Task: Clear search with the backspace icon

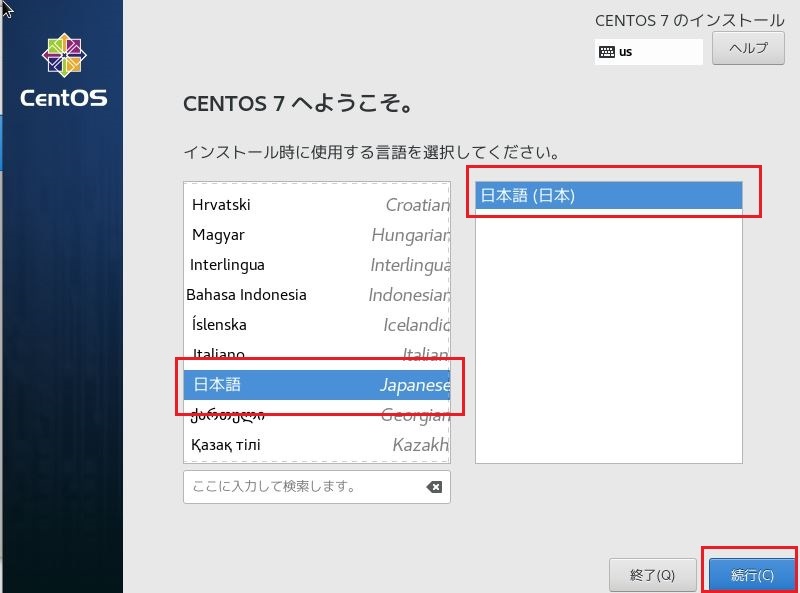Action: (434, 487)
